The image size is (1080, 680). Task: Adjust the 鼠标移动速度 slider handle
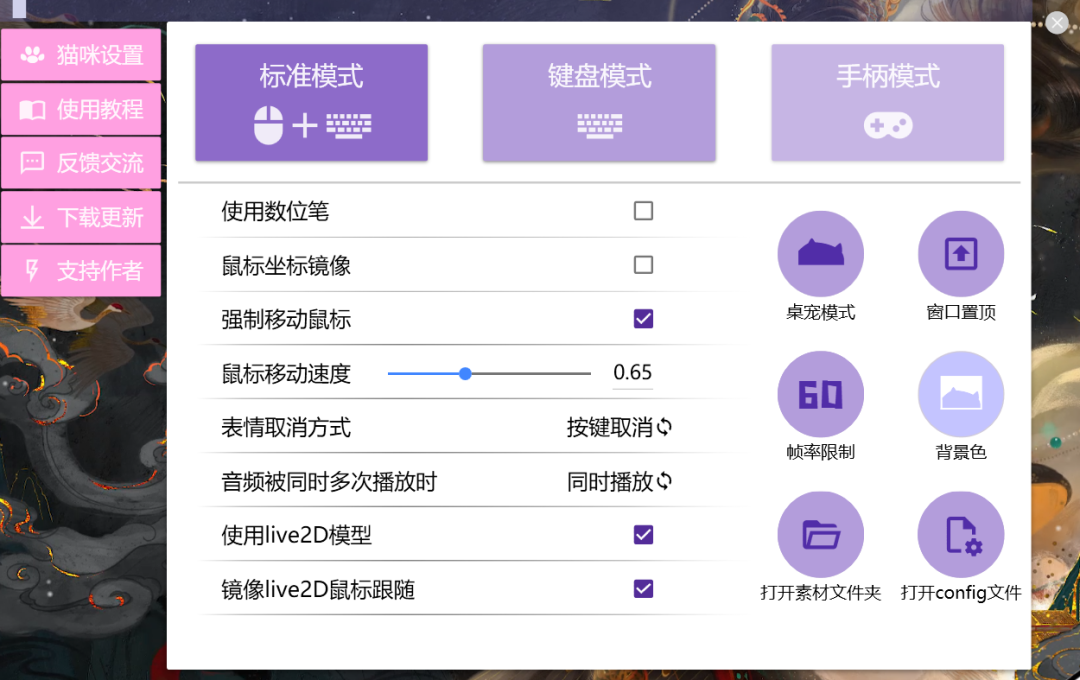(465, 372)
